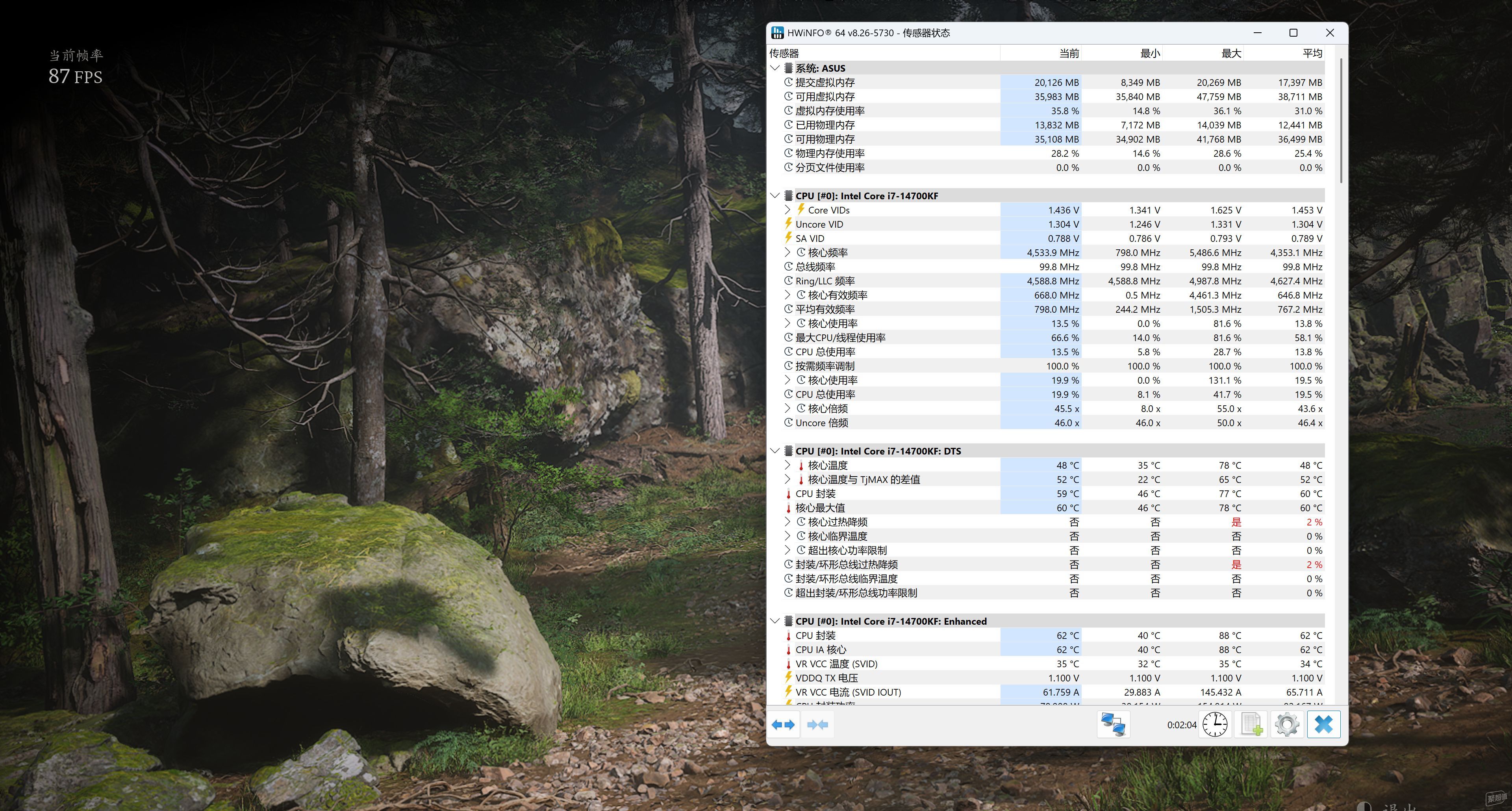Click the 0:02:04 elapsed time readout
1512x811 pixels.
click(1182, 725)
